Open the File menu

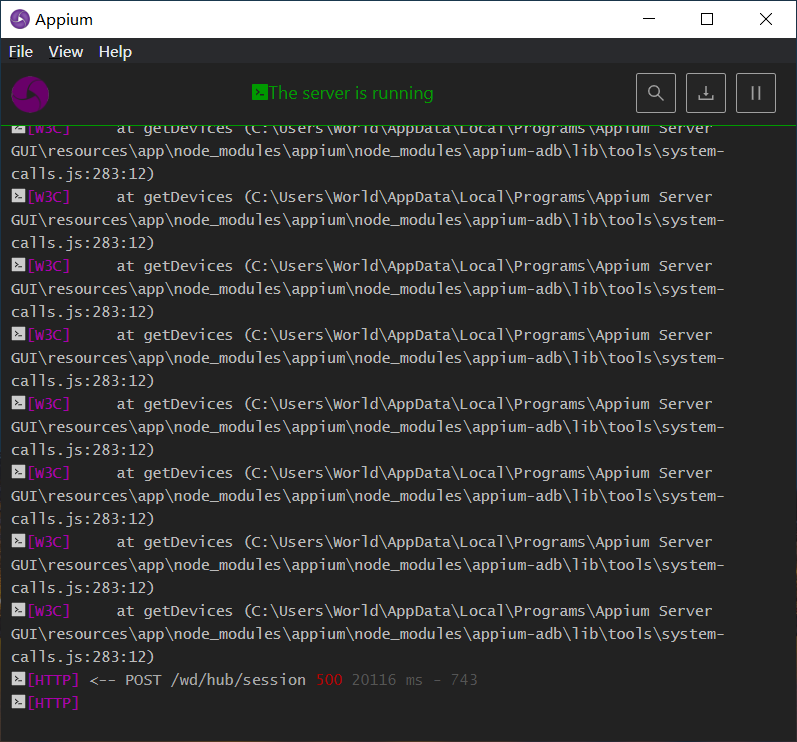tap(21, 52)
